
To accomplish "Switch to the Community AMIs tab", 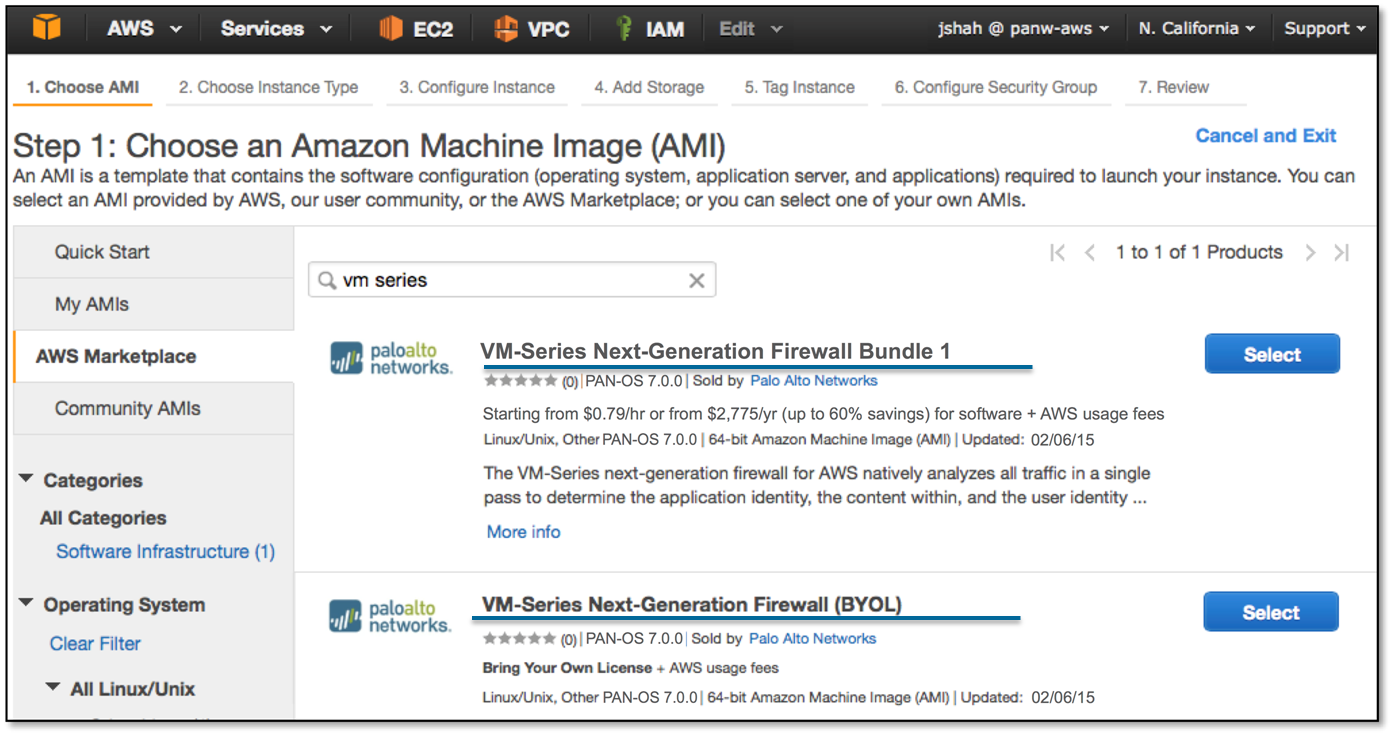I will coord(127,408).
